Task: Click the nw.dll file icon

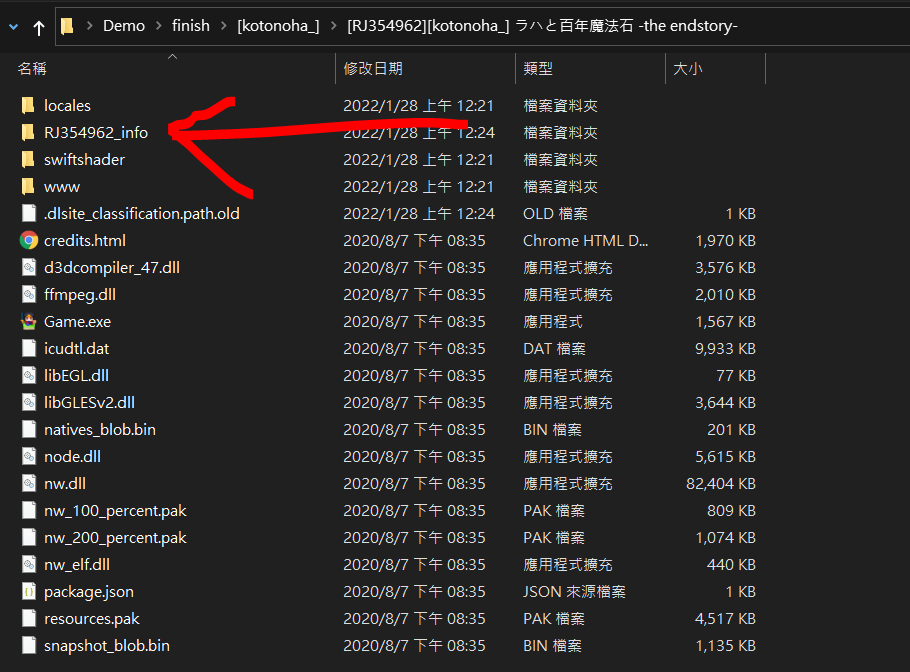Action: click(x=28, y=483)
